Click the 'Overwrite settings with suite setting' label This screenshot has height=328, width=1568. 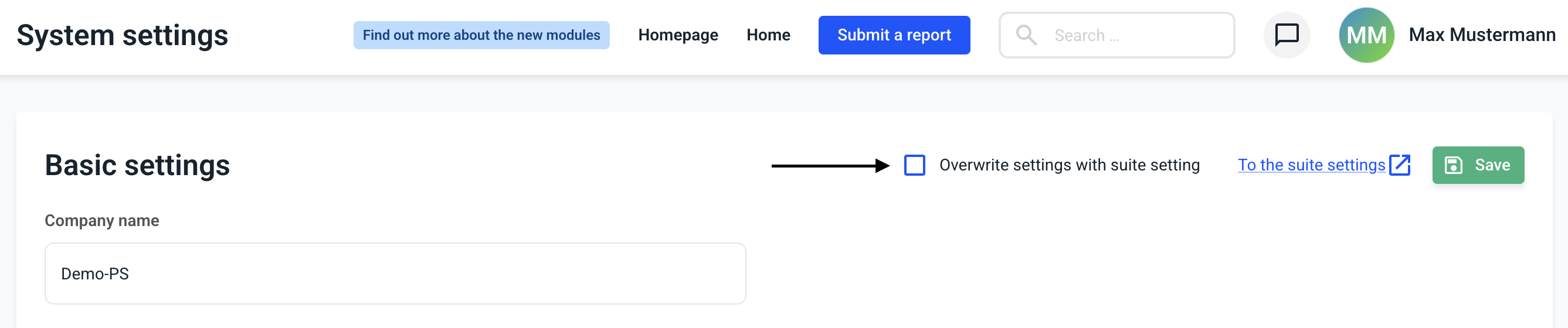click(x=1069, y=165)
